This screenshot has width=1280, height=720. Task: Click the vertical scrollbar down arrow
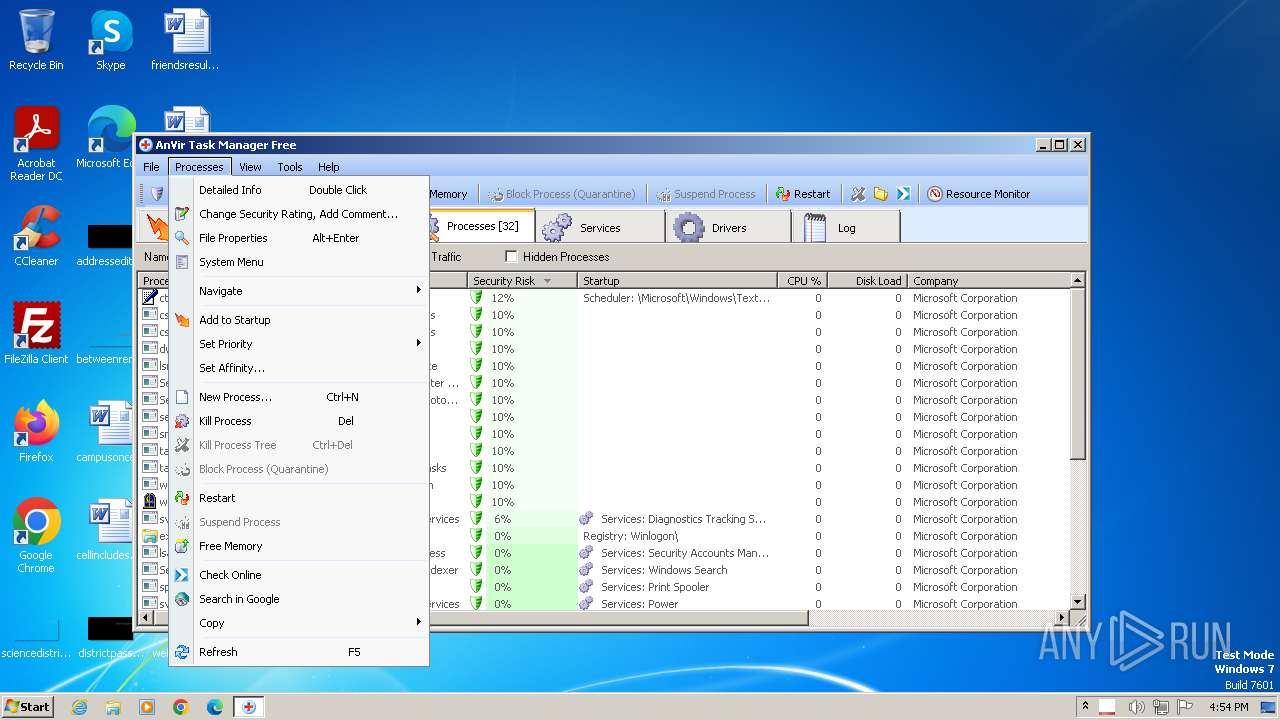click(x=1078, y=602)
